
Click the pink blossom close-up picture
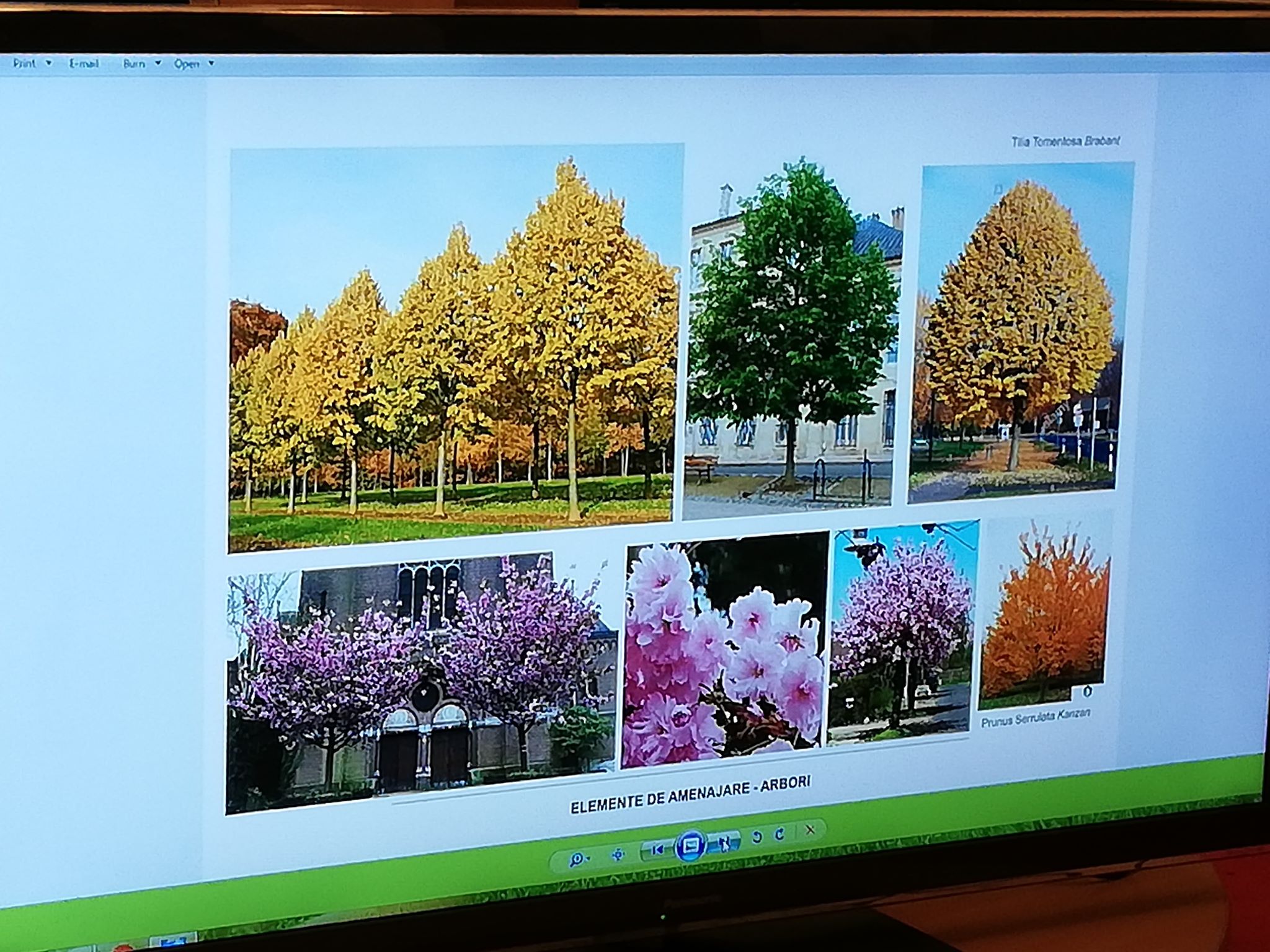(x=724, y=651)
